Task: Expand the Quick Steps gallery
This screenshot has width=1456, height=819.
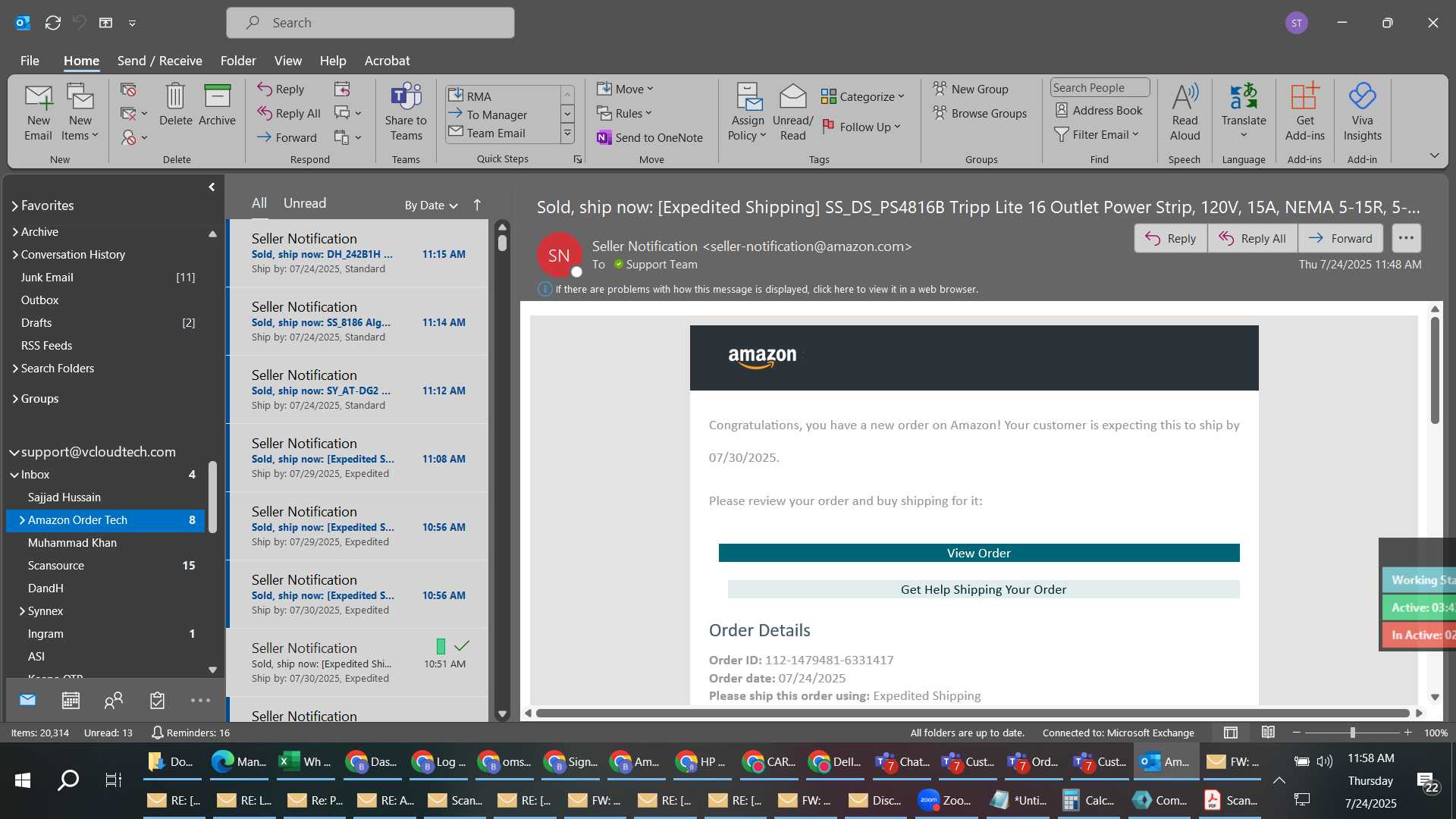Action: click(x=567, y=133)
